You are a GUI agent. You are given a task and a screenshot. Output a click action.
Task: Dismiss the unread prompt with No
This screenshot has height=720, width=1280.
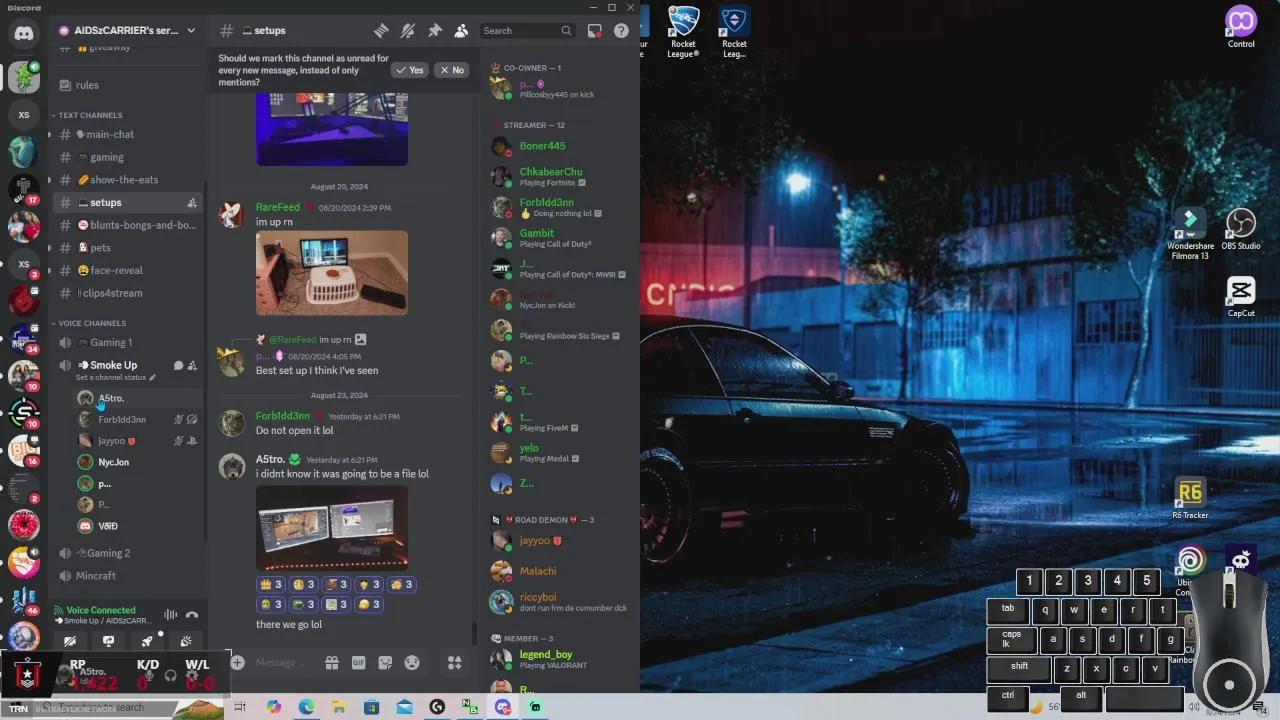[450, 70]
